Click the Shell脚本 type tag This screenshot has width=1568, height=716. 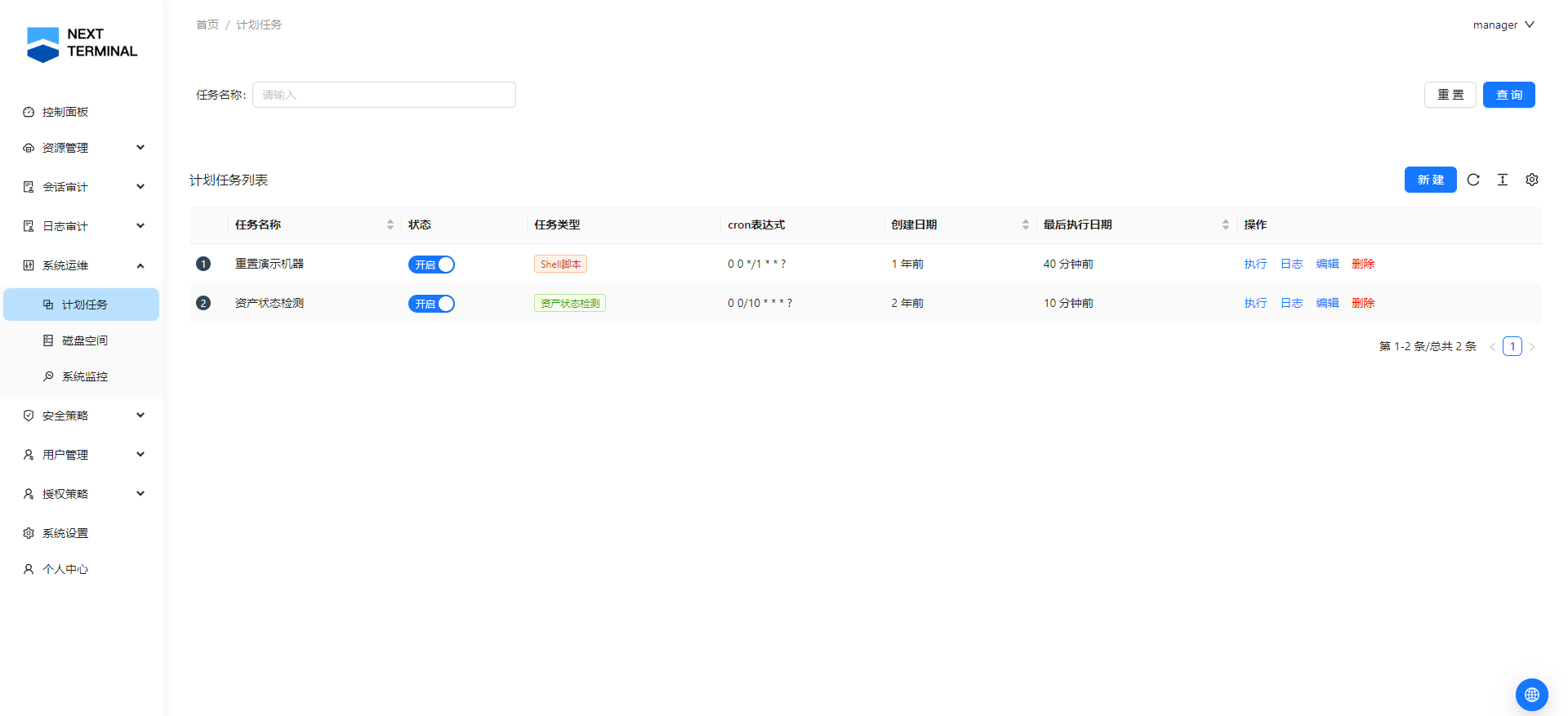(560, 264)
